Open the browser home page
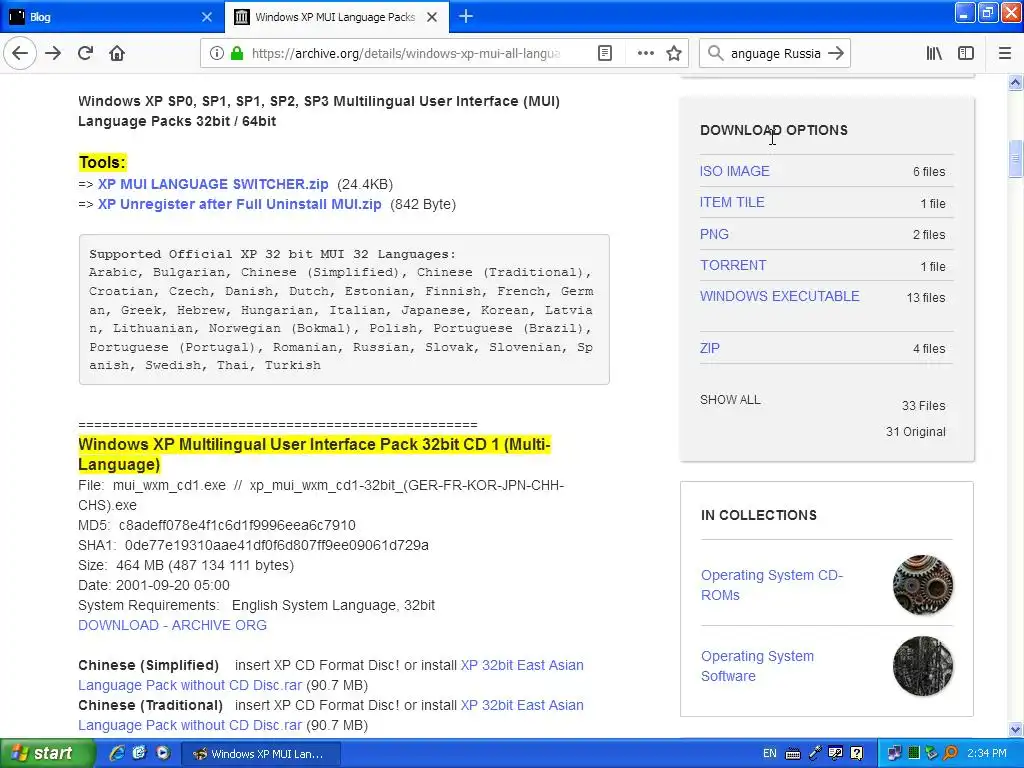Screen dimensions: 1024x768 tap(117, 53)
